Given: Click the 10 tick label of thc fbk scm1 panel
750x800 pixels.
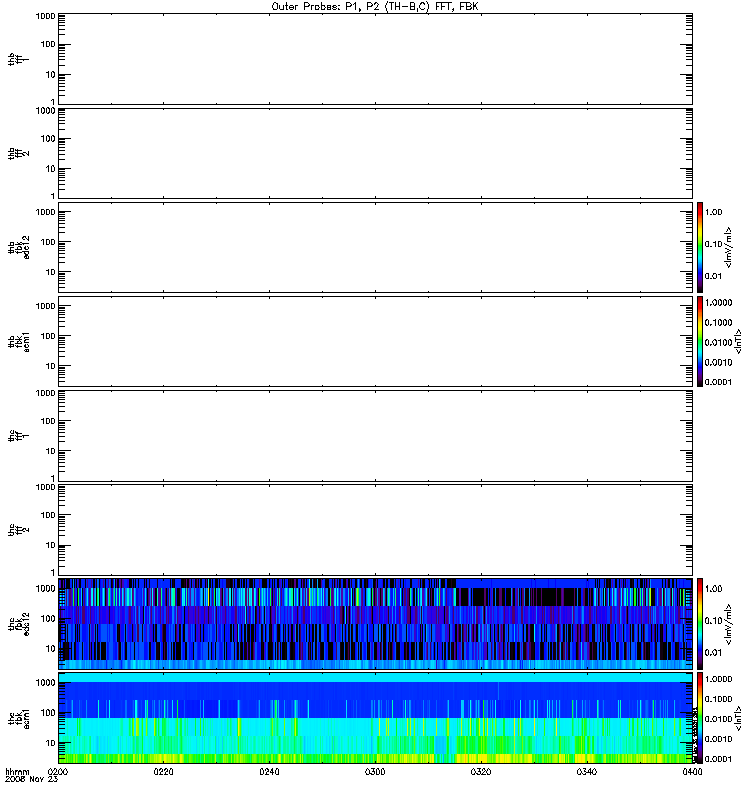Looking at the screenshot, I should (x=51, y=743).
